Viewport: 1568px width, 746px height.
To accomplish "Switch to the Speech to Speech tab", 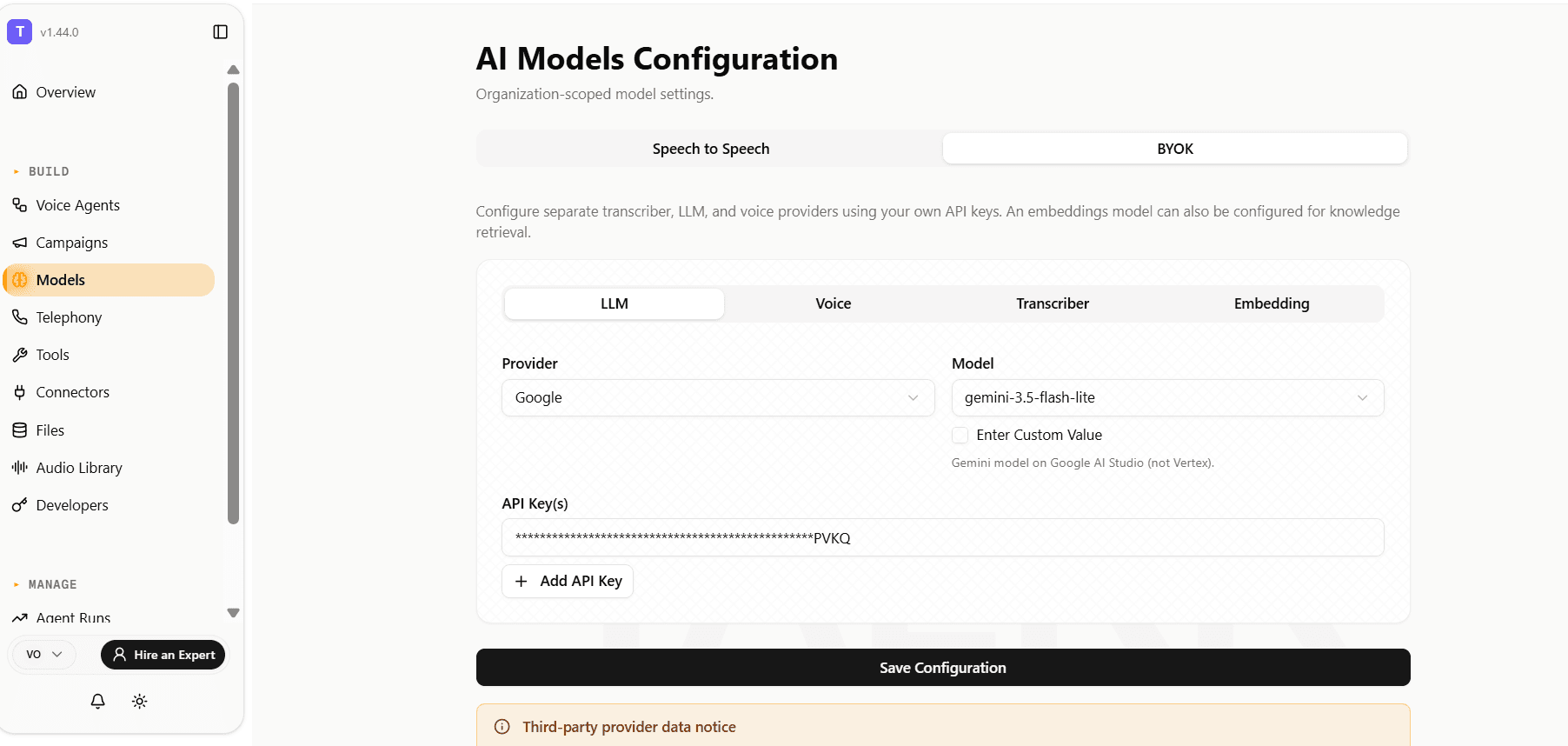I will pos(710,149).
